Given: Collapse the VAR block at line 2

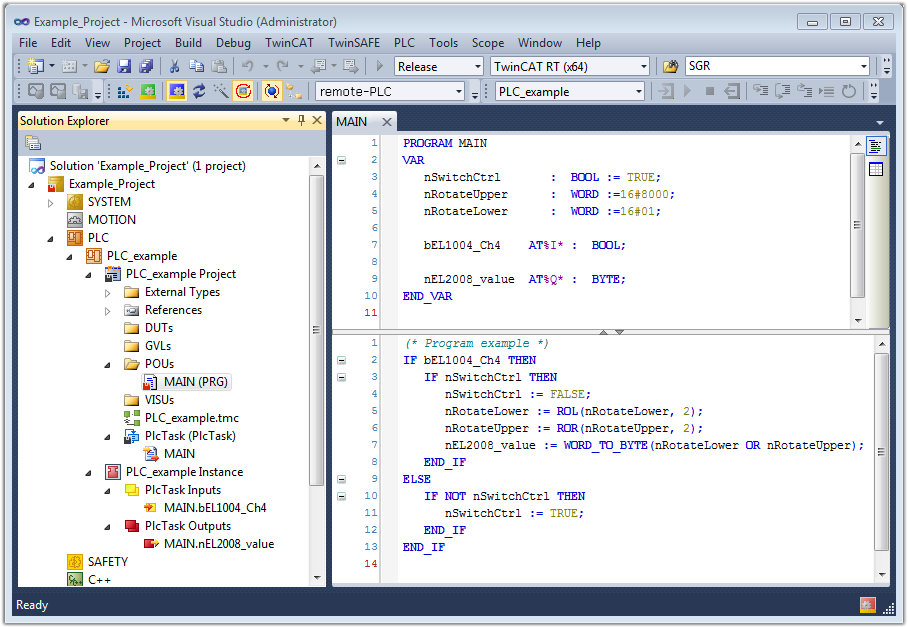Looking at the screenshot, I should click(x=340, y=160).
